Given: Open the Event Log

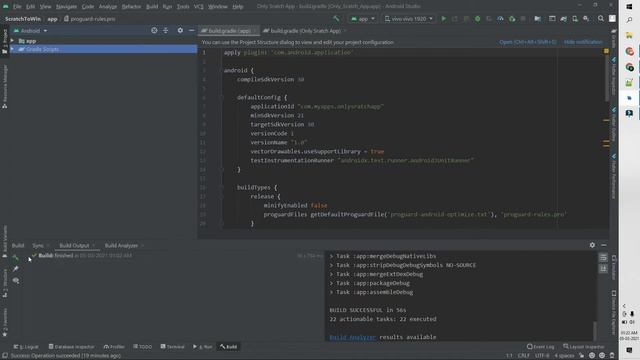Looking at the screenshot, I should [540, 347].
